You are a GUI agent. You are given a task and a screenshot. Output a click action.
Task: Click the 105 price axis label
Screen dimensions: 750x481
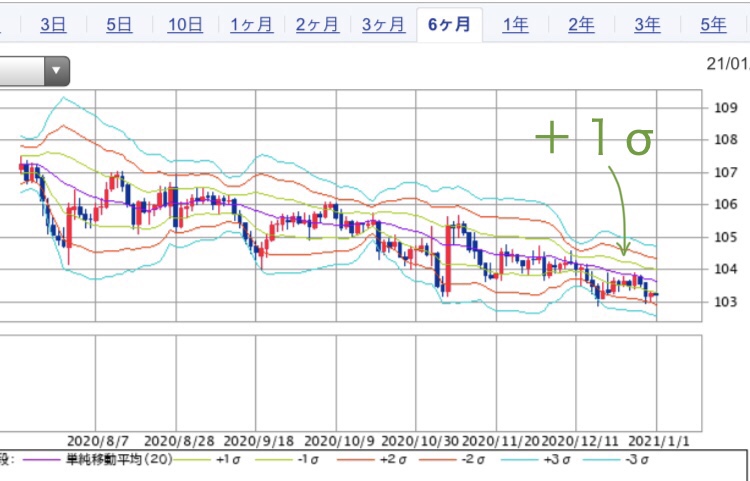pyautogui.click(x=726, y=237)
